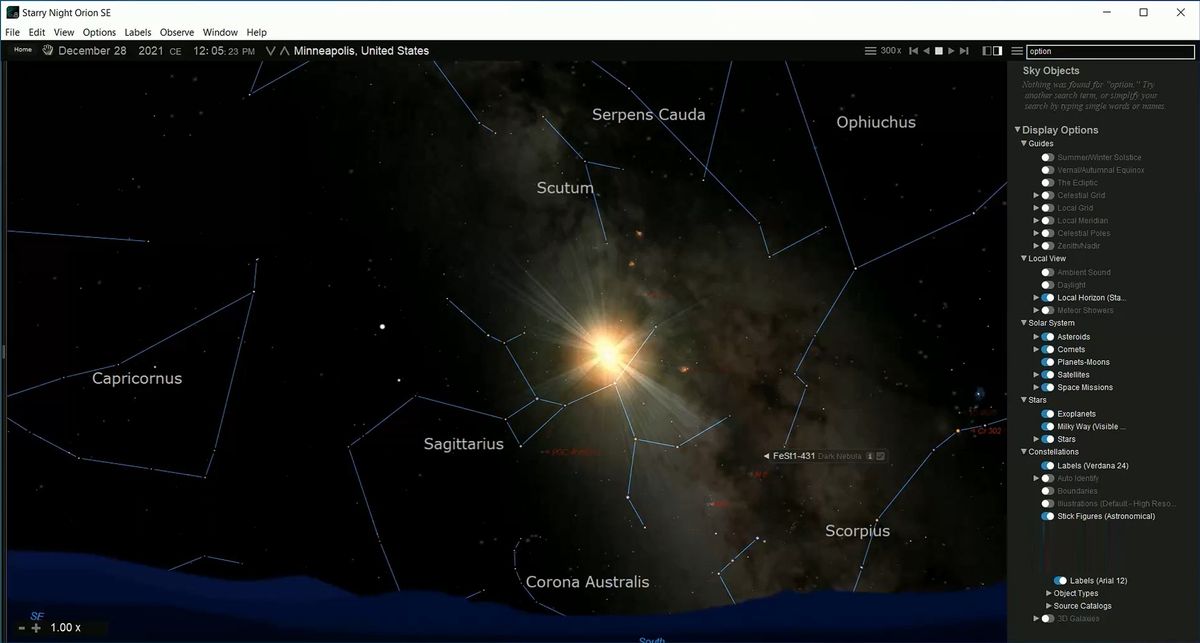Step time backward one increment
The image size is (1200, 643).
tap(913, 51)
